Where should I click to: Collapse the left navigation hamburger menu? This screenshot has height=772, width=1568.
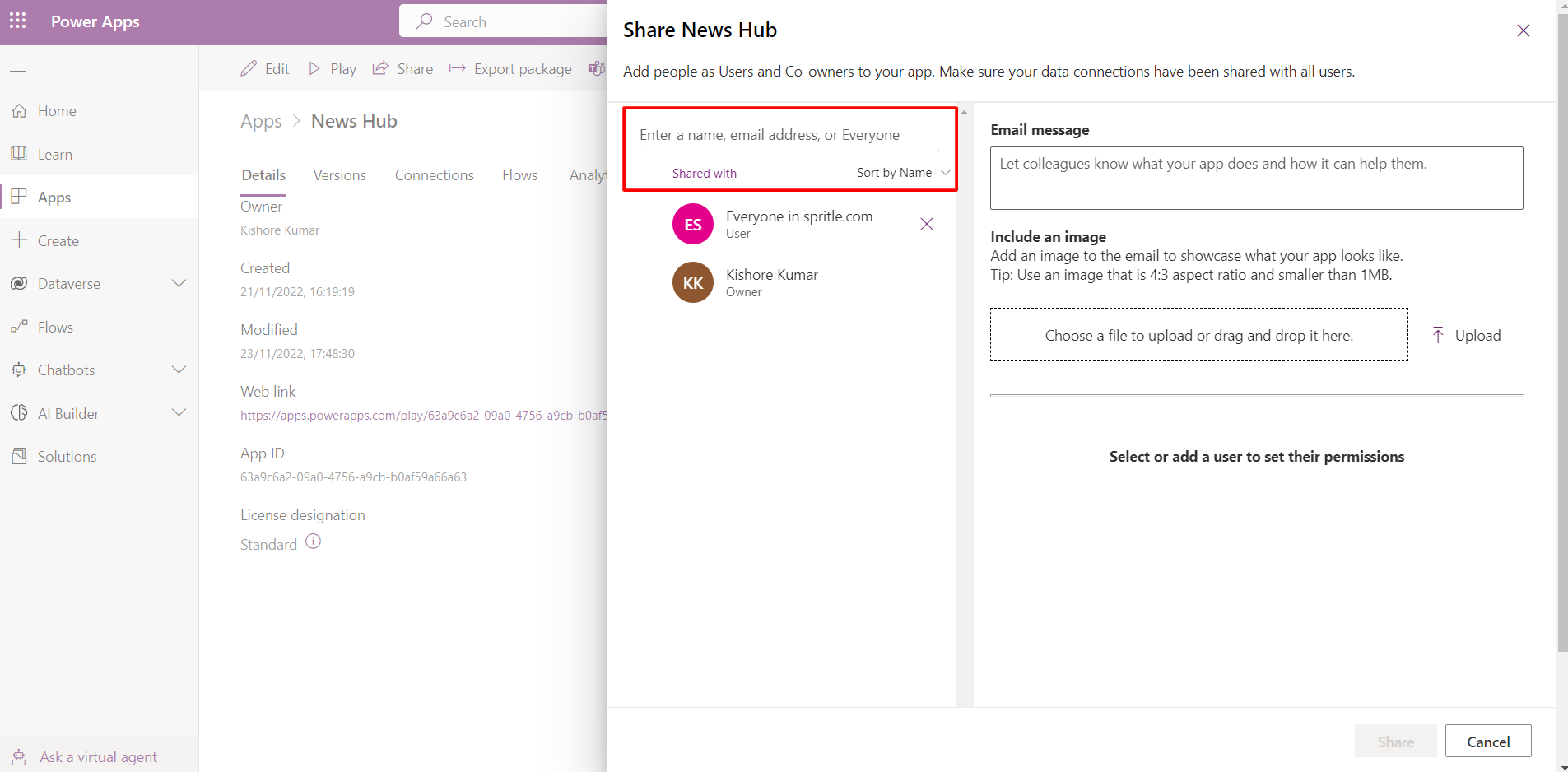pos(18,67)
